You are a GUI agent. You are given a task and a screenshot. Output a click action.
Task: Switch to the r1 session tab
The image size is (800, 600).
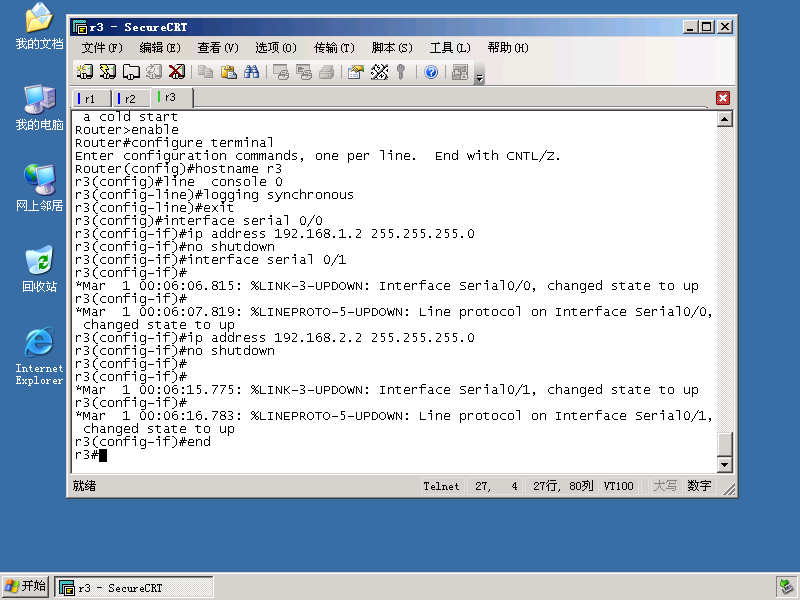coord(92,98)
